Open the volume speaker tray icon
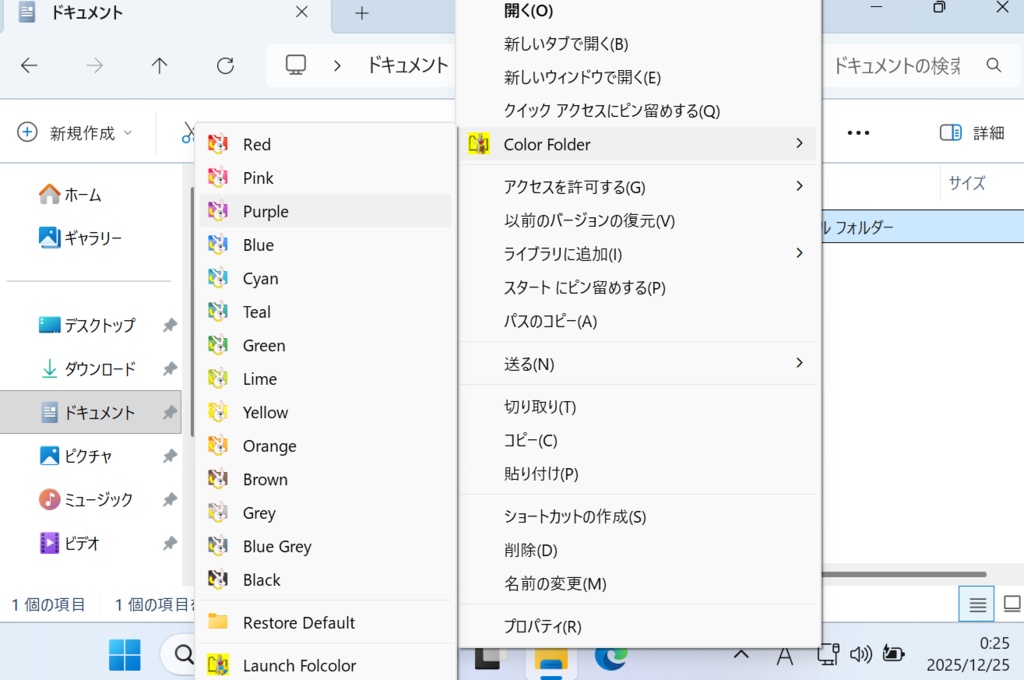1024x680 pixels. (861, 653)
